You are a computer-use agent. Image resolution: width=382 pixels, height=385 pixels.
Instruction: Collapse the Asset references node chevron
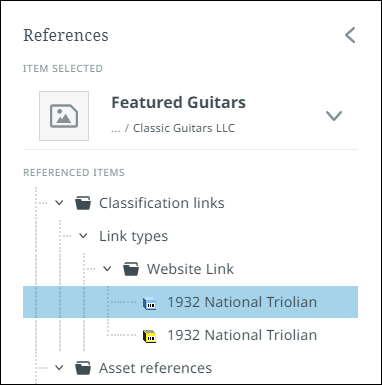(x=59, y=368)
